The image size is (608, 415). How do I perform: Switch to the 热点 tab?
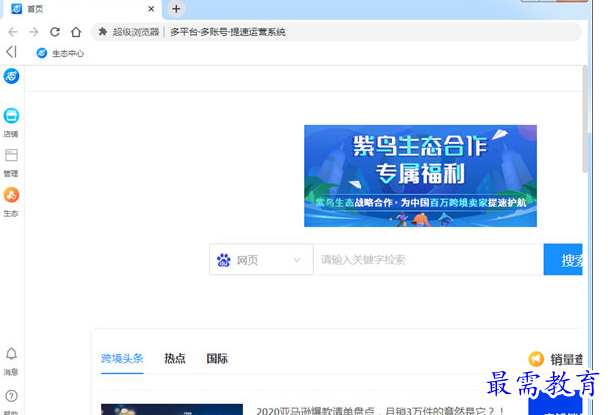tap(175, 358)
